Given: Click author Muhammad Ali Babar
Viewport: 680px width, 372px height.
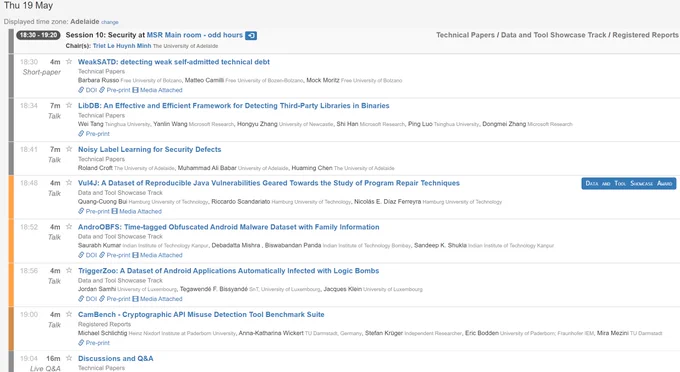Looking at the screenshot, I should coord(207,168).
